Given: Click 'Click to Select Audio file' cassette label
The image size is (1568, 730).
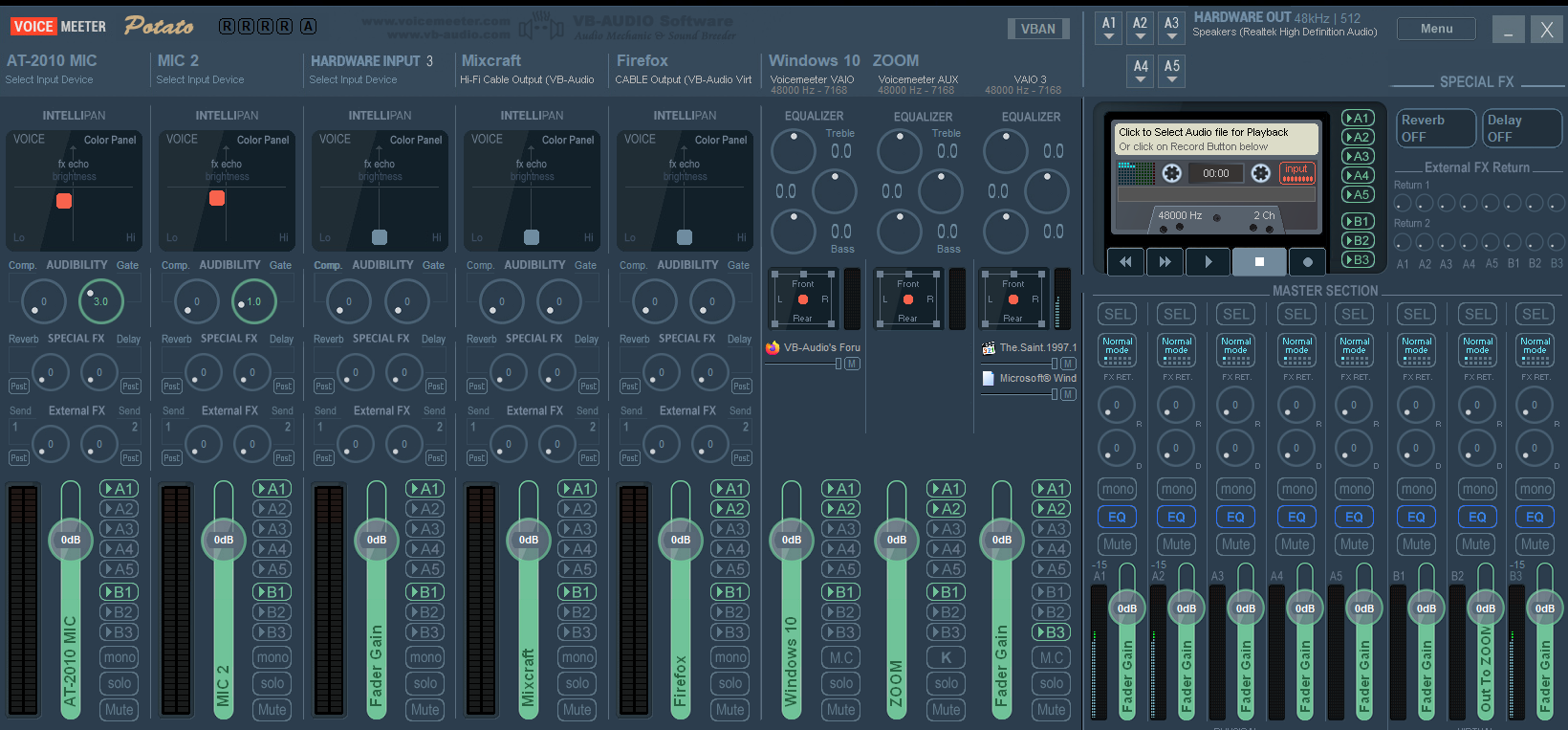Looking at the screenshot, I should tap(1216, 139).
